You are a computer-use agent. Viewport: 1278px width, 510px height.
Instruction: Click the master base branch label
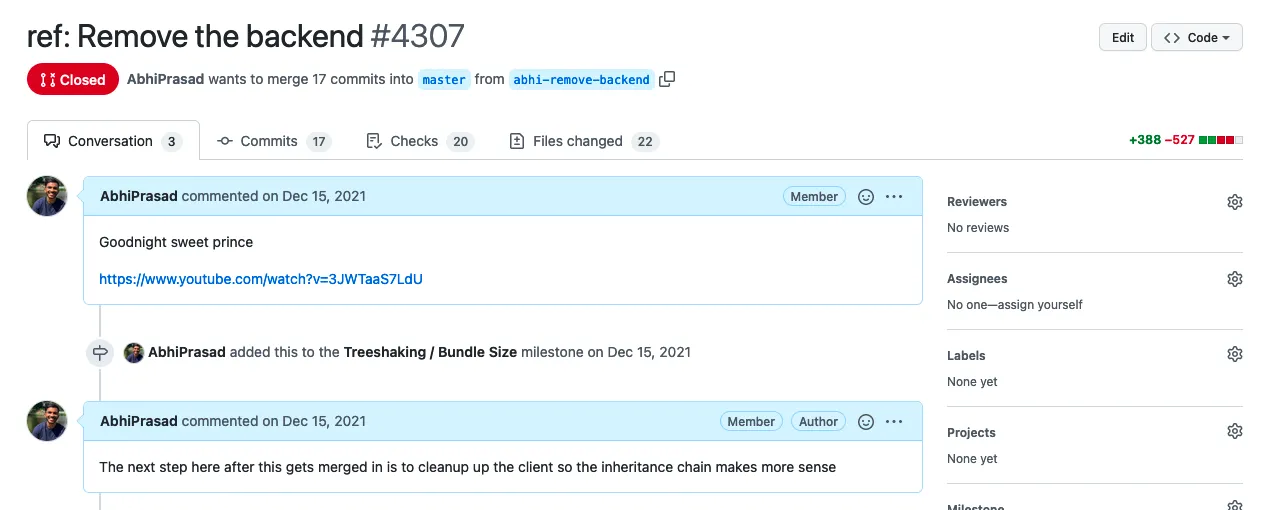[x=443, y=80]
